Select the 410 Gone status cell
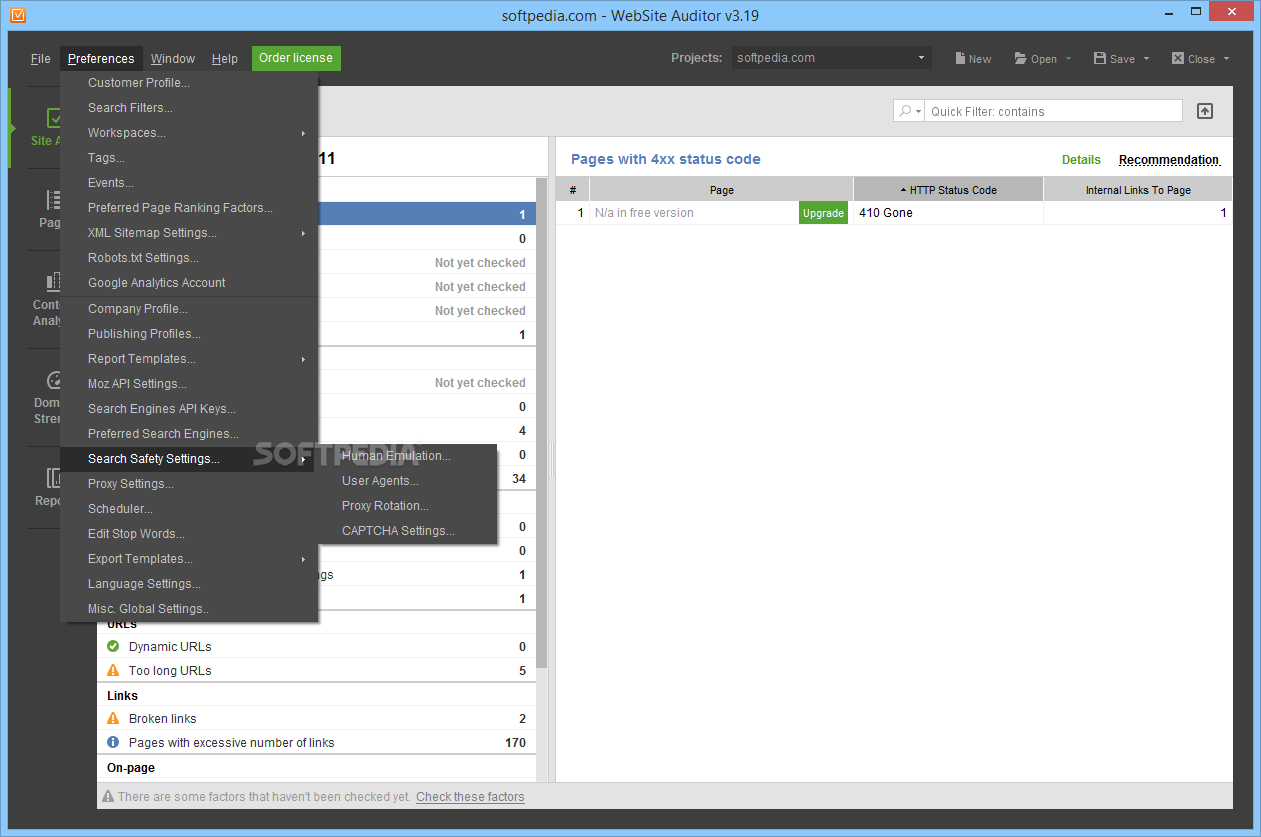The width and height of the screenshot is (1261, 837). pyautogui.click(x=948, y=213)
